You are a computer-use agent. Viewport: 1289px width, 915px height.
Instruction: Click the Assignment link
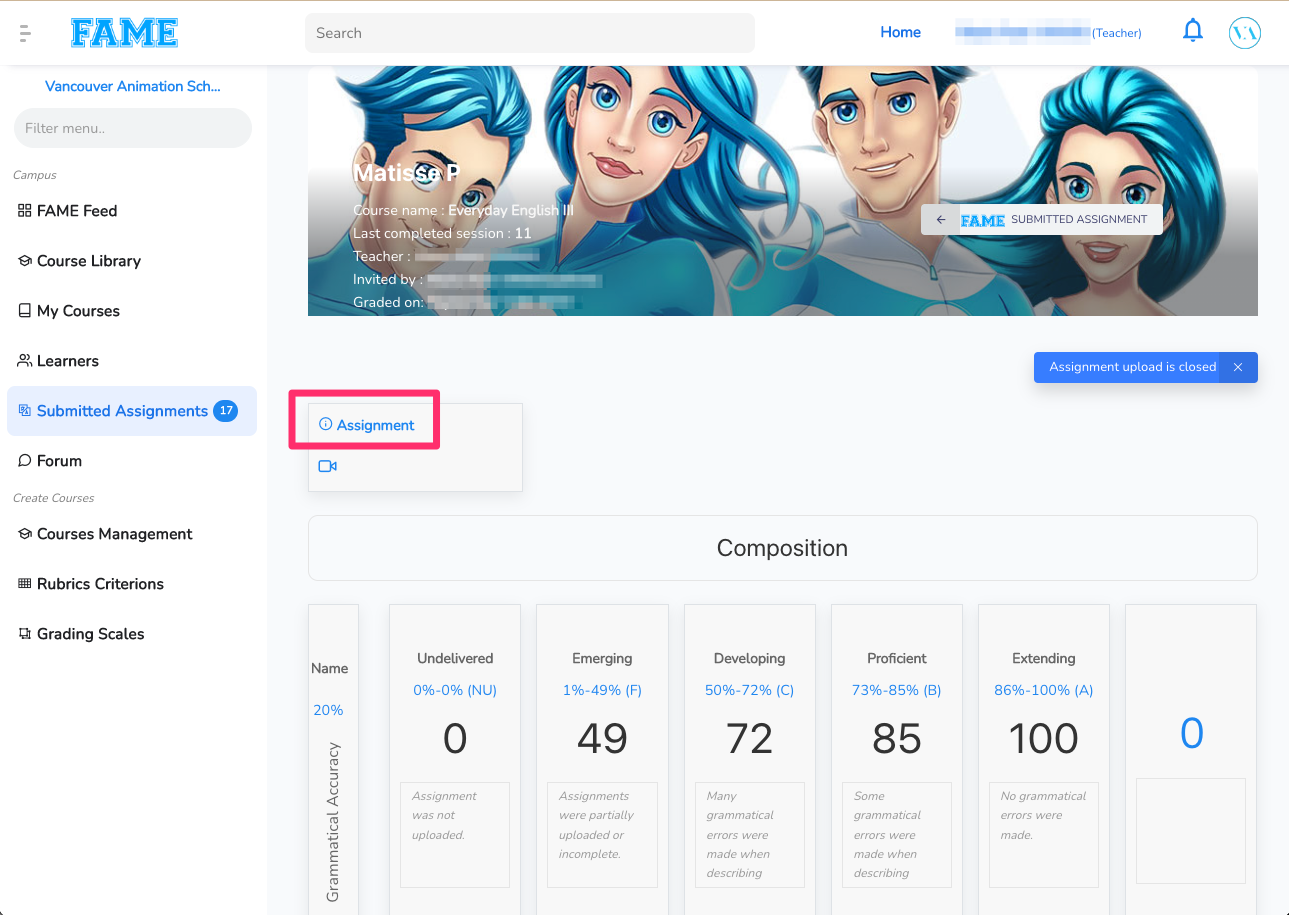pos(376,425)
